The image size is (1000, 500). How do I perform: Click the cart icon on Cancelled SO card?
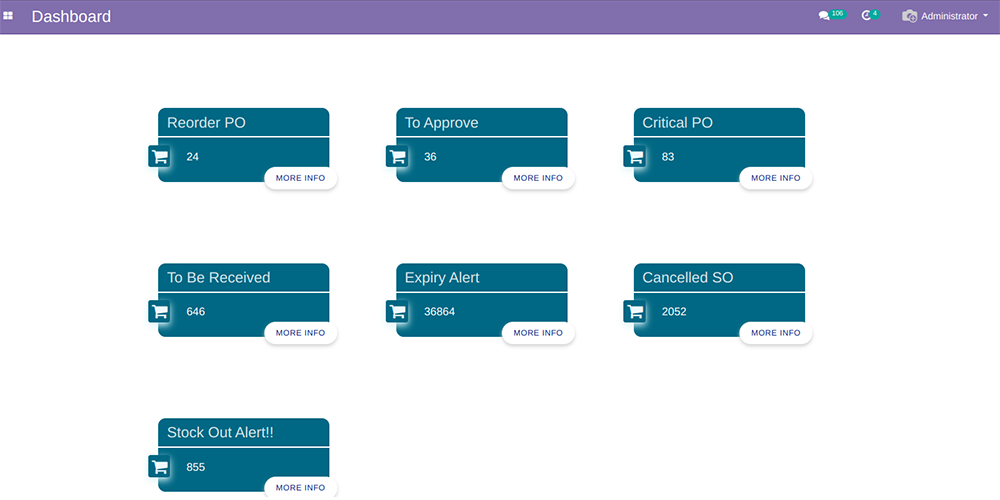(x=635, y=312)
